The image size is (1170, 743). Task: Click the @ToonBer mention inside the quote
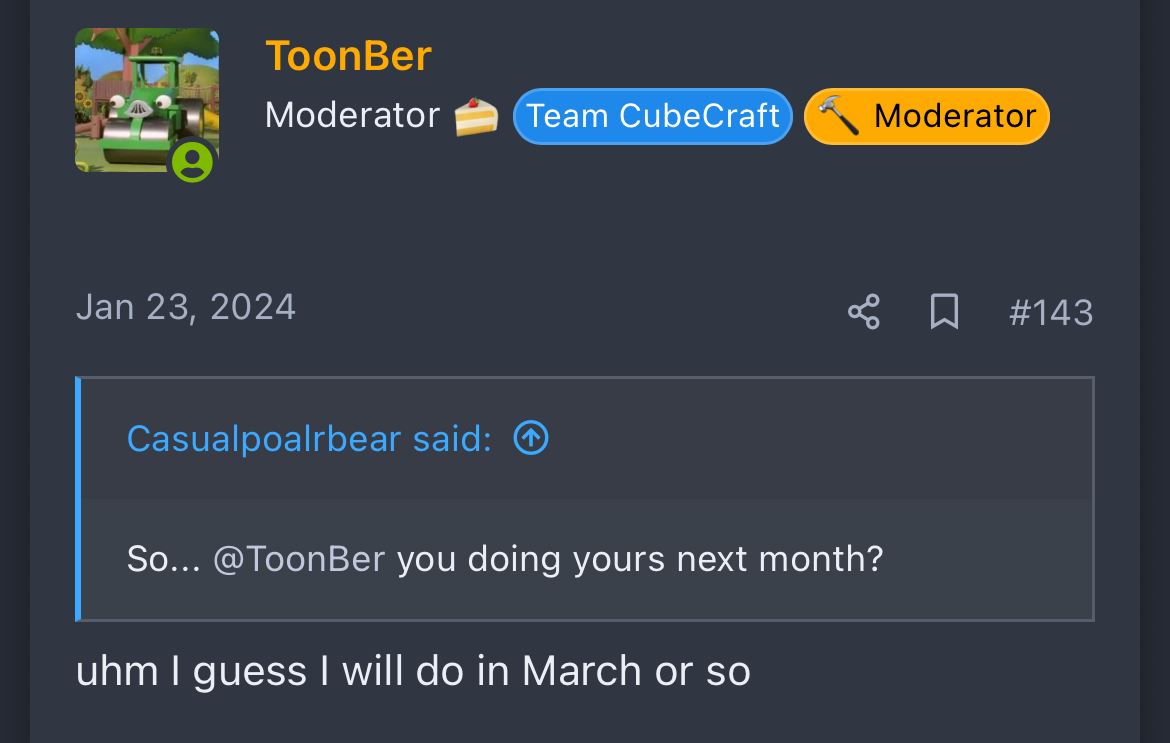pos(299,559)
